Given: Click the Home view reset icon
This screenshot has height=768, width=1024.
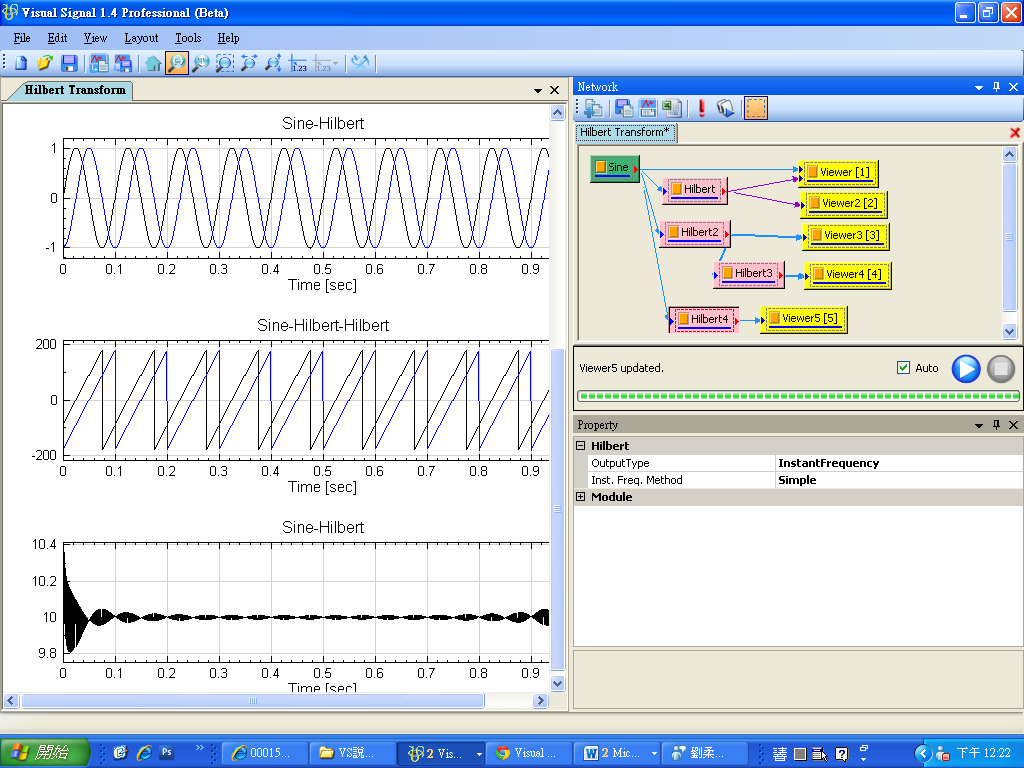Looking at the screenshot, I should [153, 63].
